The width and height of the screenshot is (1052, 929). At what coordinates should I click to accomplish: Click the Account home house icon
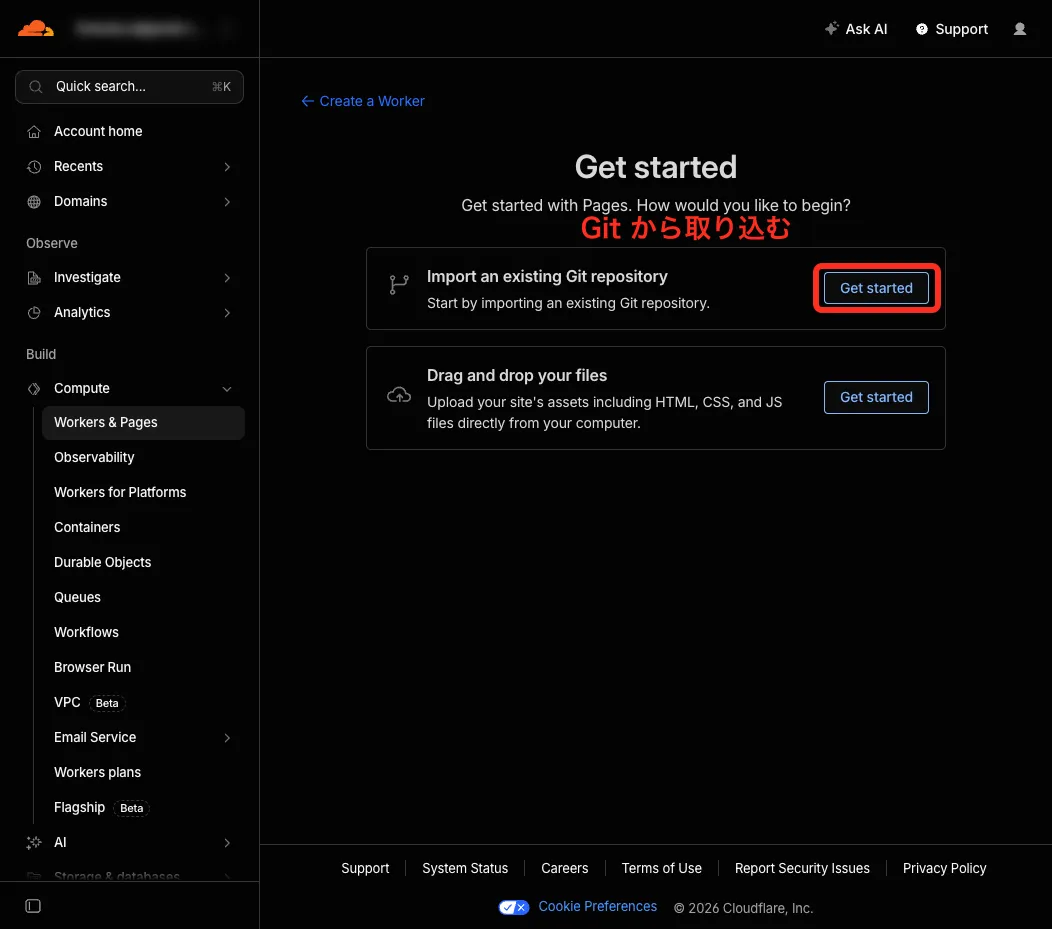[x=34, y=131]
